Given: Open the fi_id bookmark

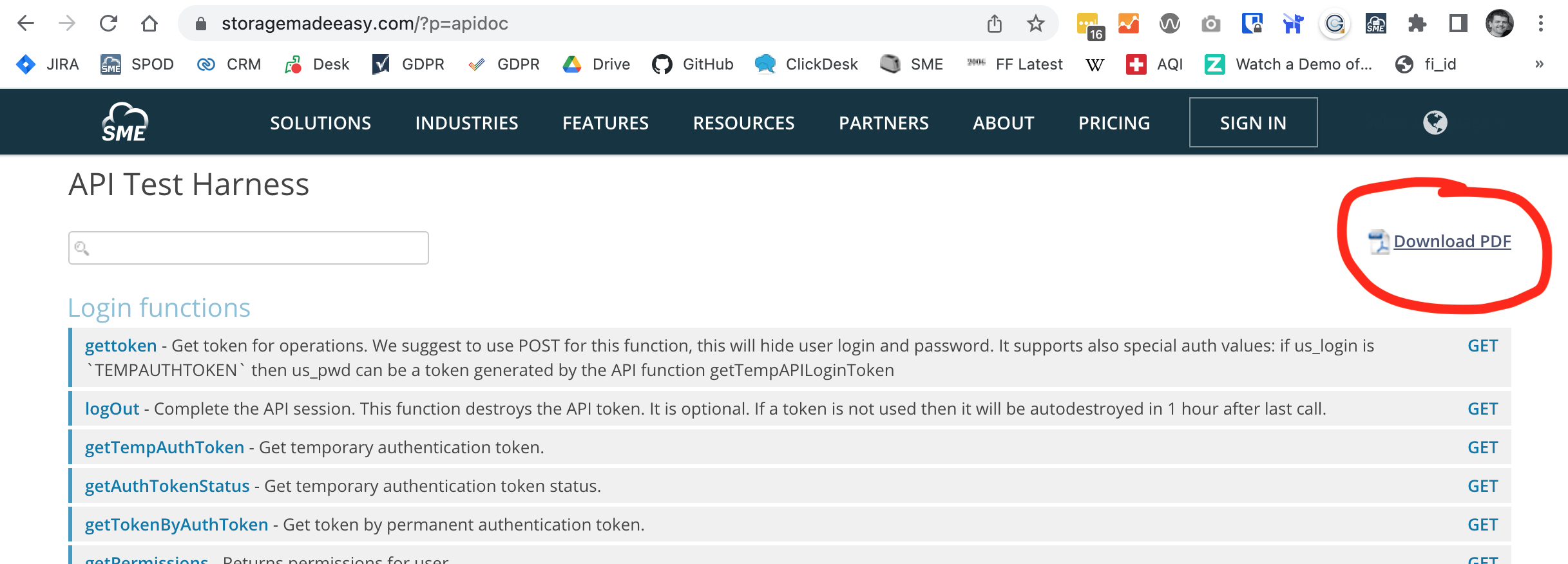Looking at the screenshot, I should pos(1426,64).
